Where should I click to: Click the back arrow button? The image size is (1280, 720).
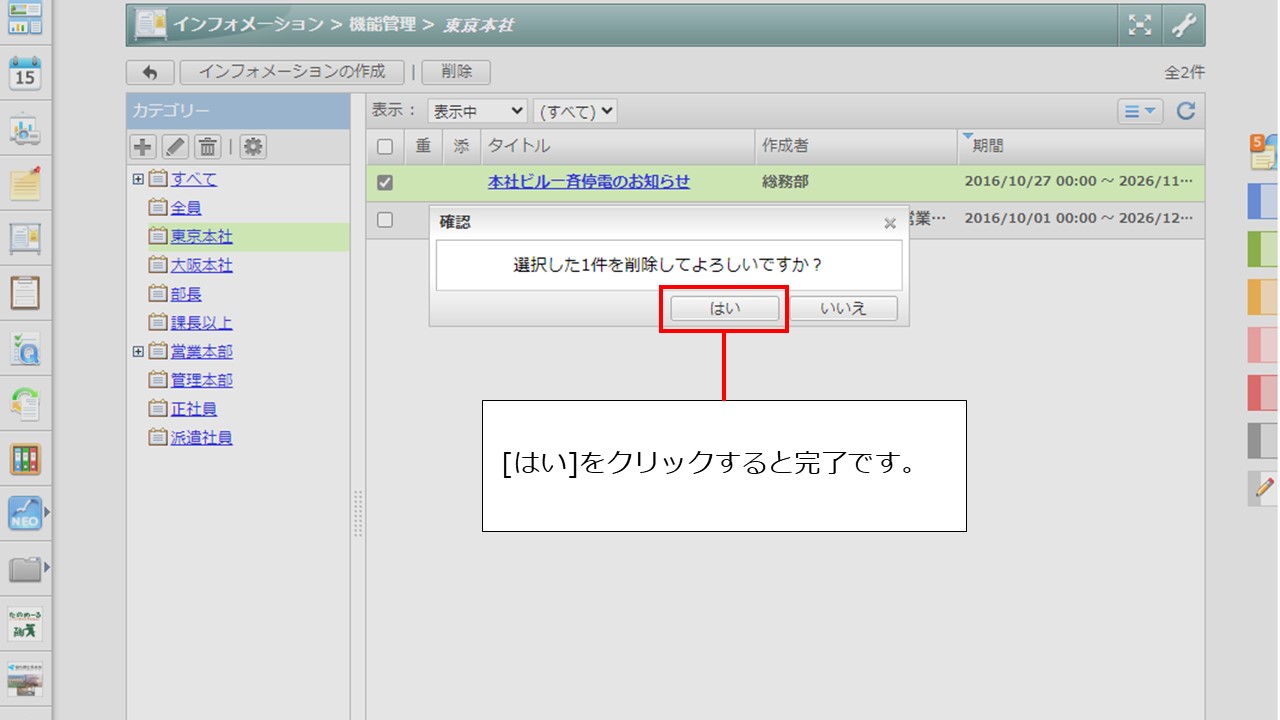(x=150, y=72)
